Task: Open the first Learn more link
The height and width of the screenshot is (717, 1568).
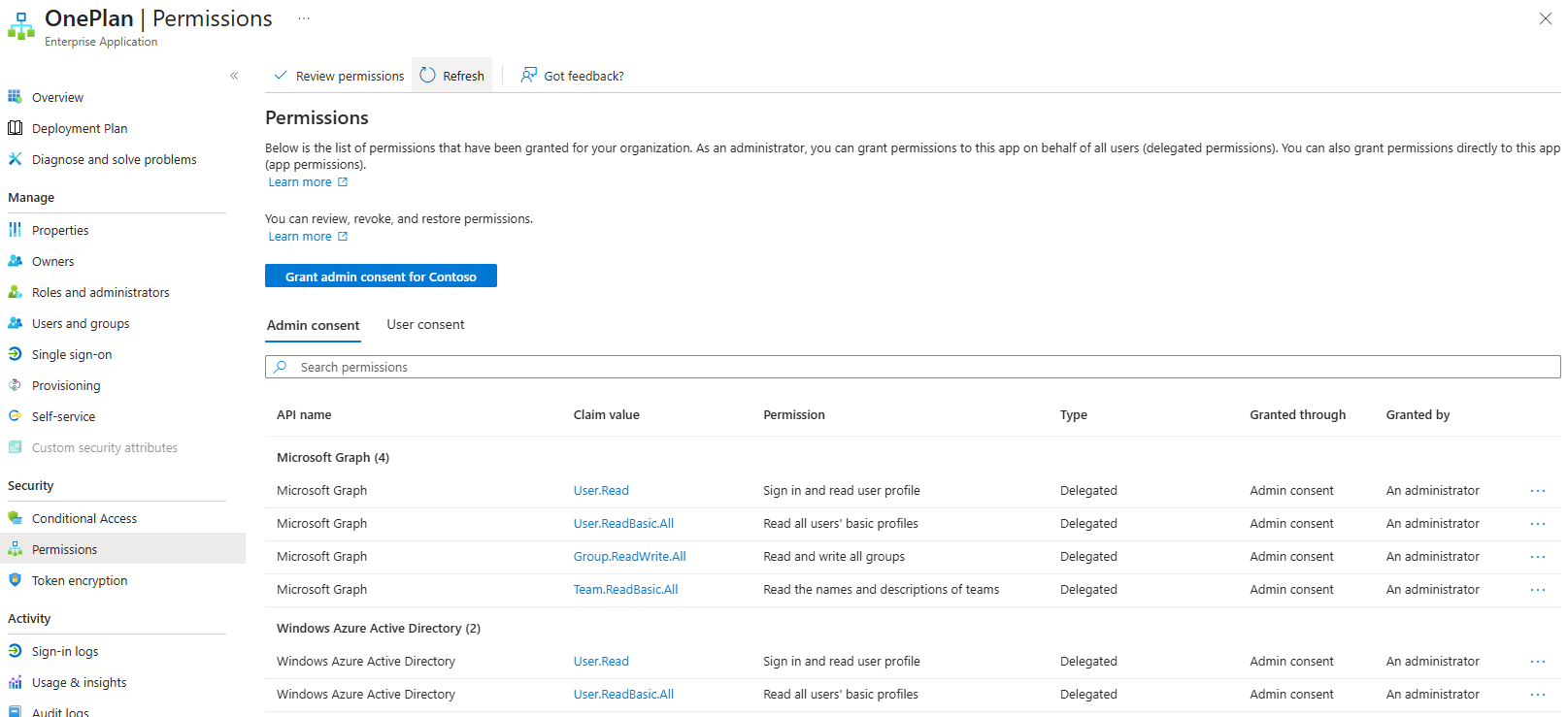Action: click(x=308, y=182)
